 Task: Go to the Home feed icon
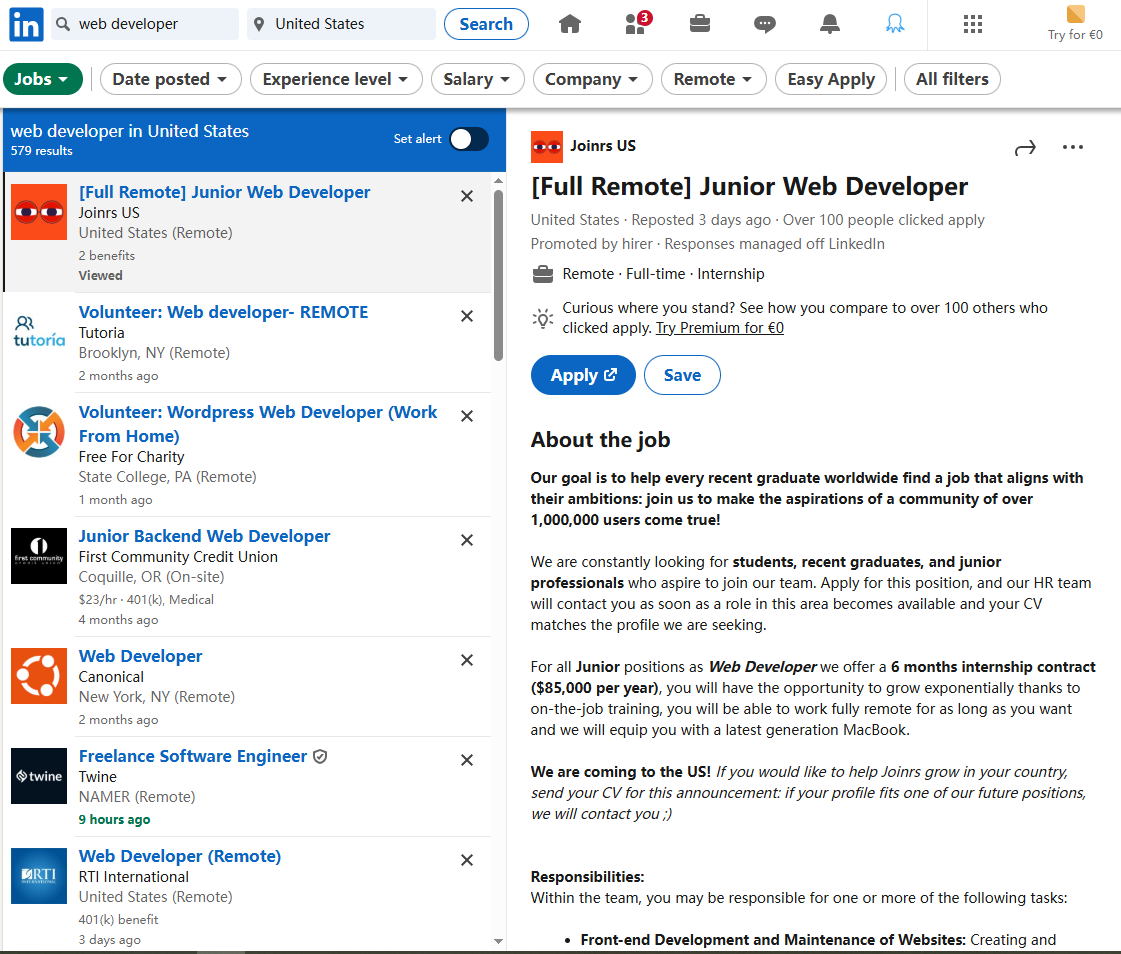570,24
